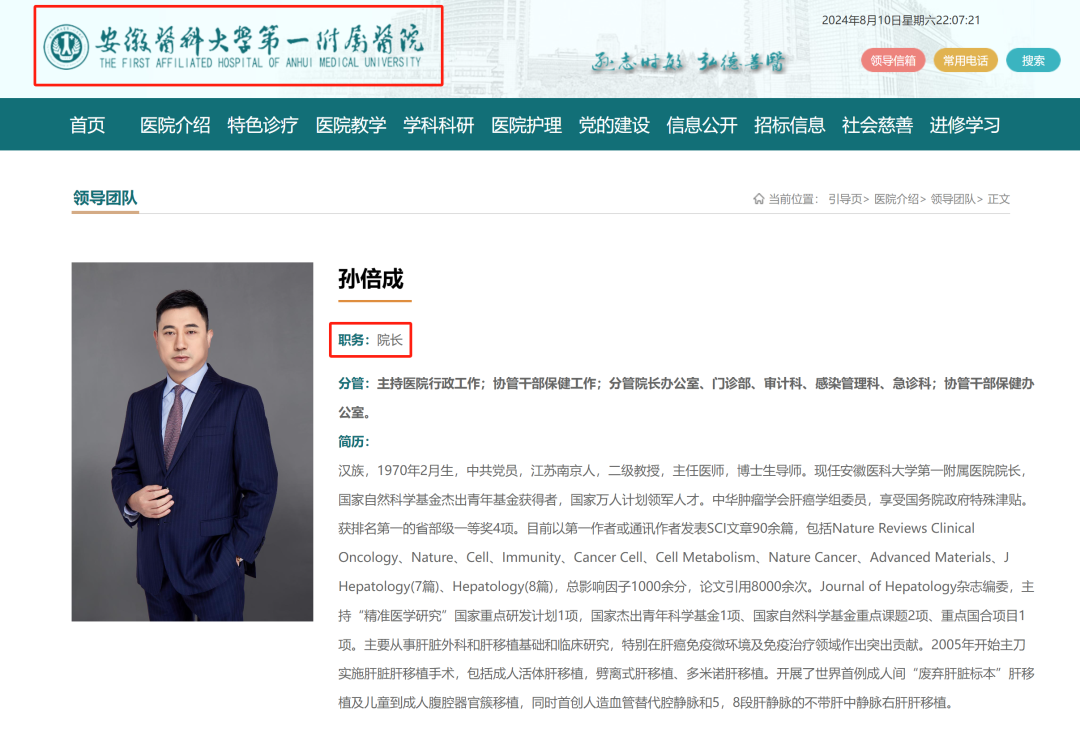1080x741 pixels.
Task: Open the 进修学习 menu
Action: click(x=964, y=125)
